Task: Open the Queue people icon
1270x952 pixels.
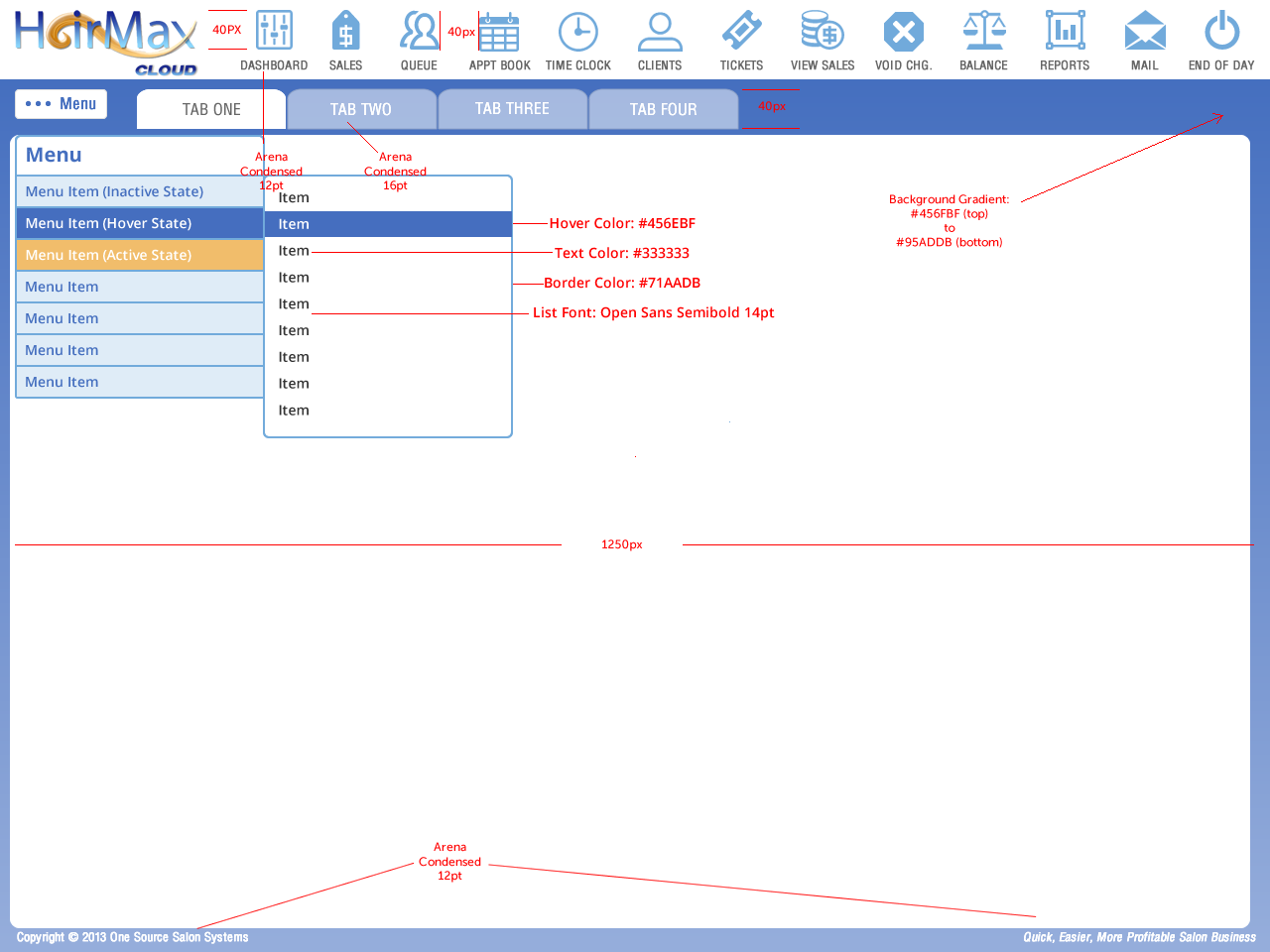Action: click(419, 31)
